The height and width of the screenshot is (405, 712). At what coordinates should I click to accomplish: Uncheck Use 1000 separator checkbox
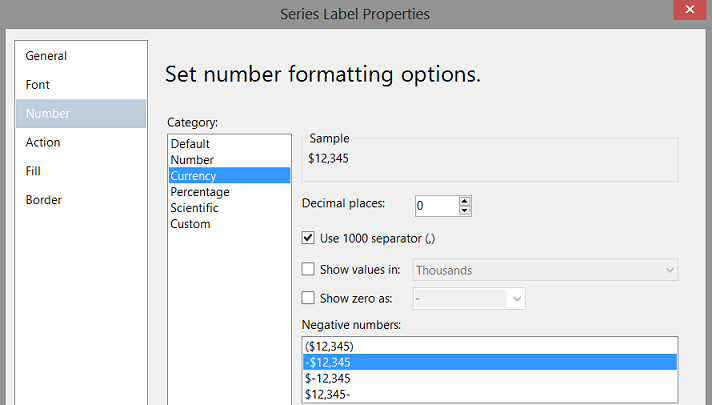pyautogui.click(x=309, y=238)
